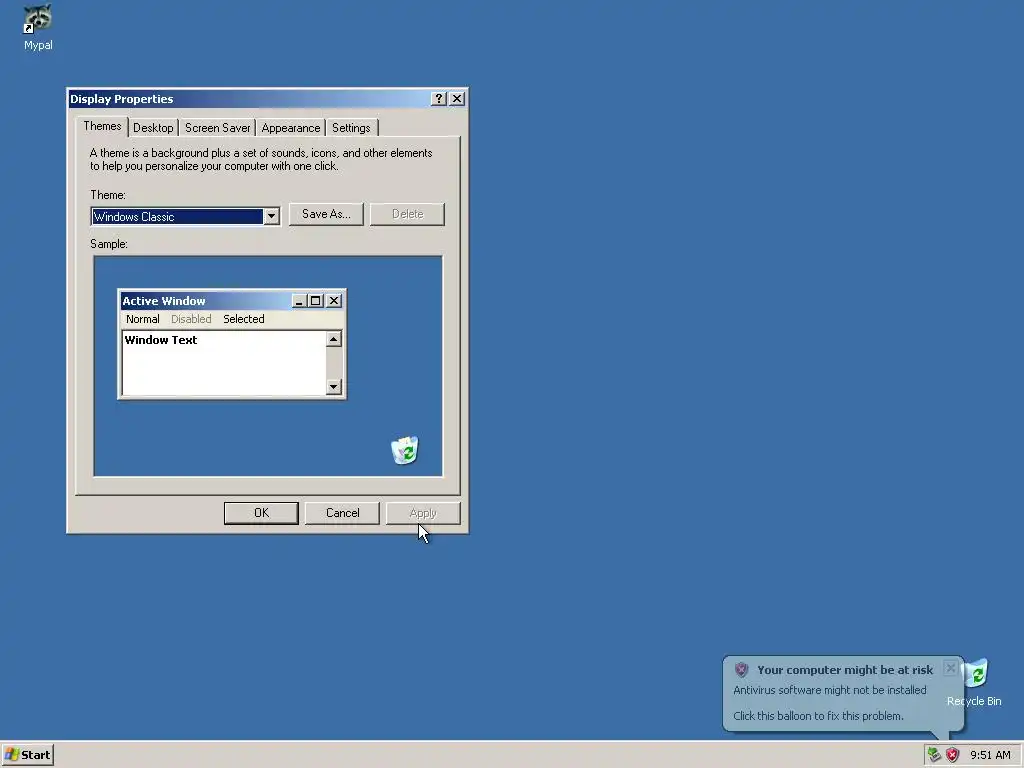This screenshot has width=1024, height=768.
Task: Click the Apply button
Action: pos(423,513)
